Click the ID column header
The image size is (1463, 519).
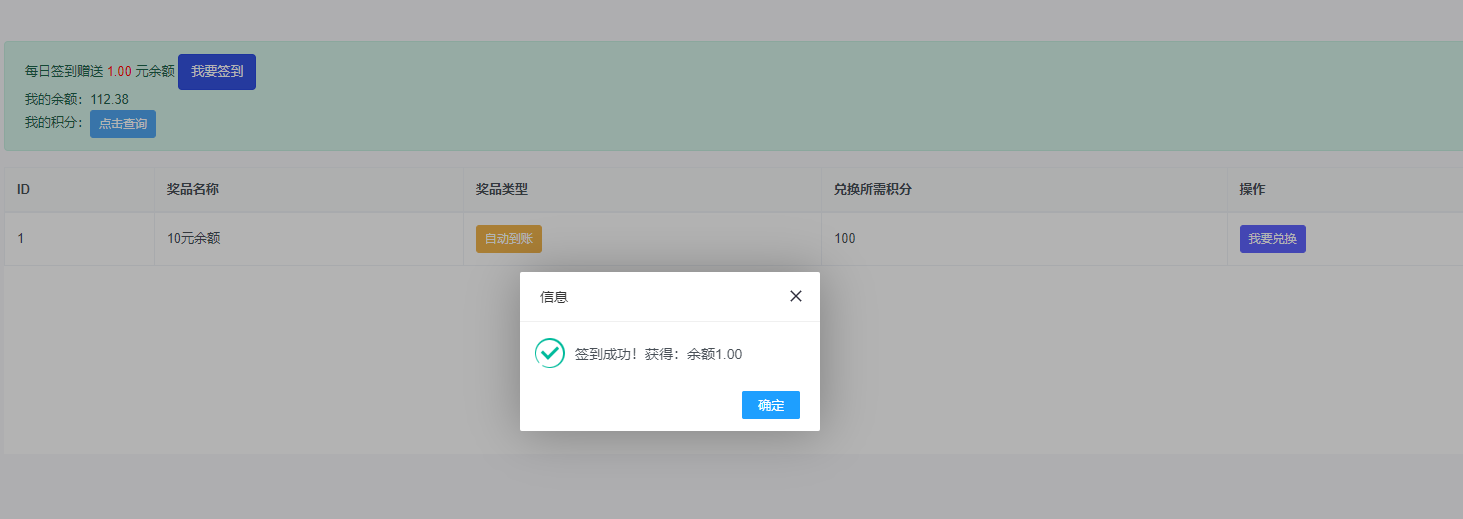pos(24,189)
